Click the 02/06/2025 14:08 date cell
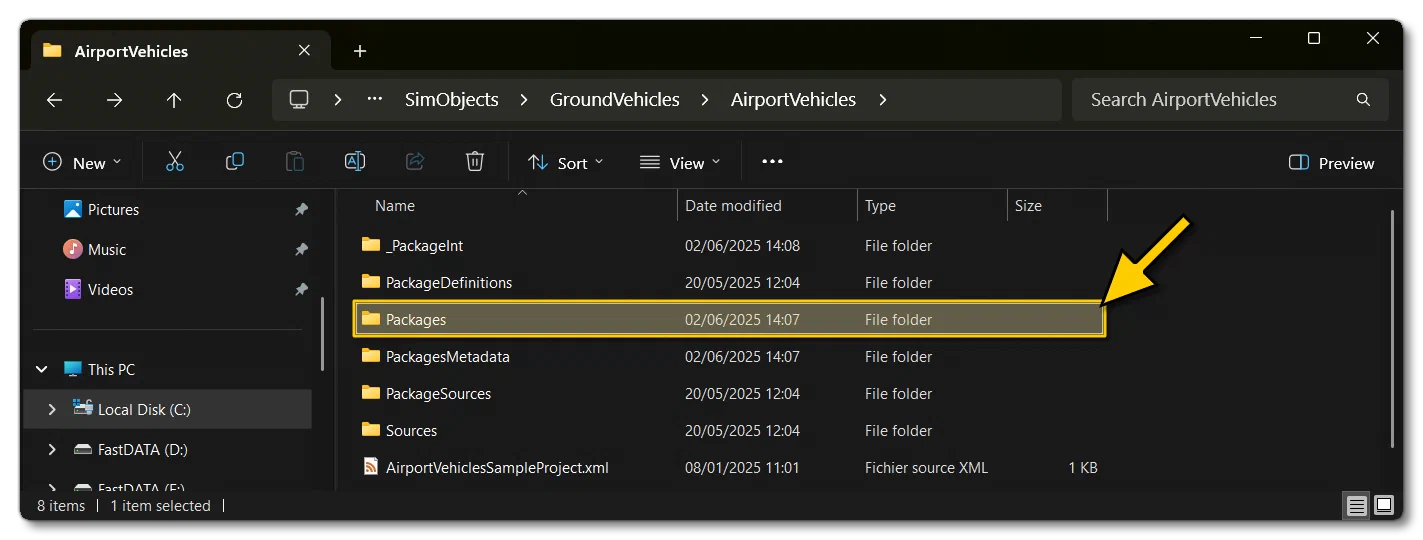Viewport: 1423px width, 540px height. [x=742, y=245]
